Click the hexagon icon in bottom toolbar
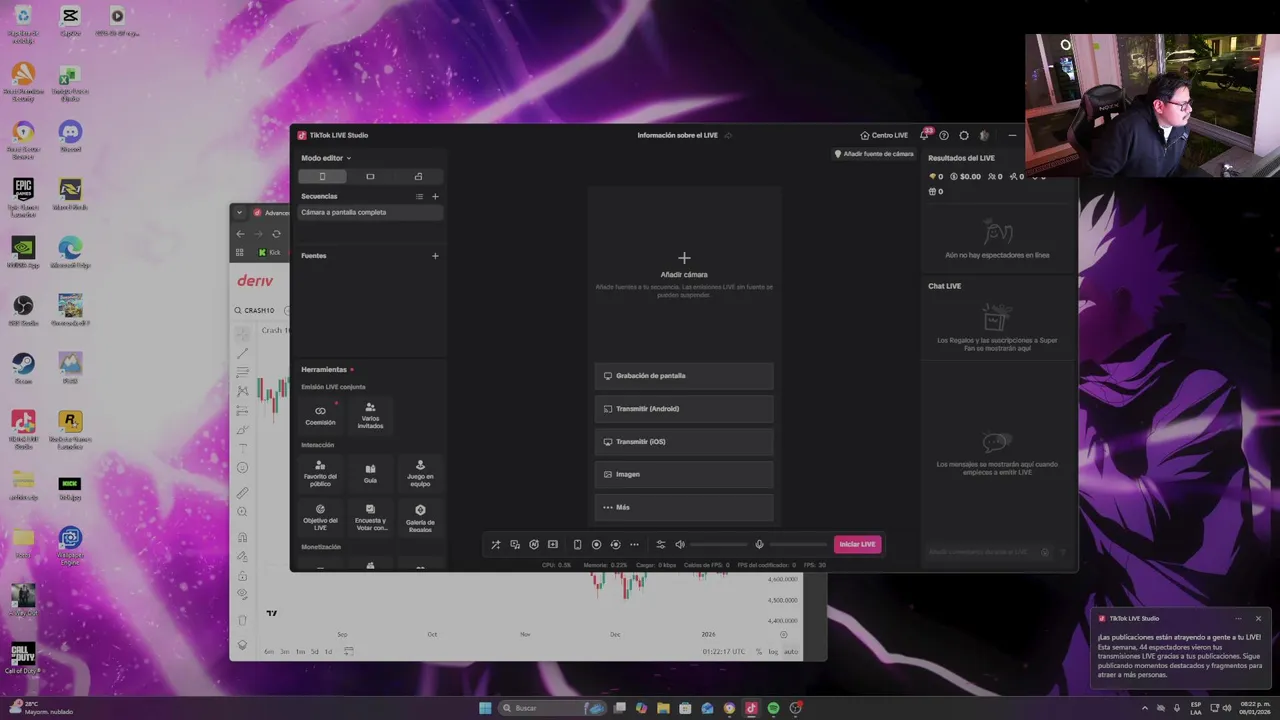This screenshot has height=720, width=1280. coord(534,545)
